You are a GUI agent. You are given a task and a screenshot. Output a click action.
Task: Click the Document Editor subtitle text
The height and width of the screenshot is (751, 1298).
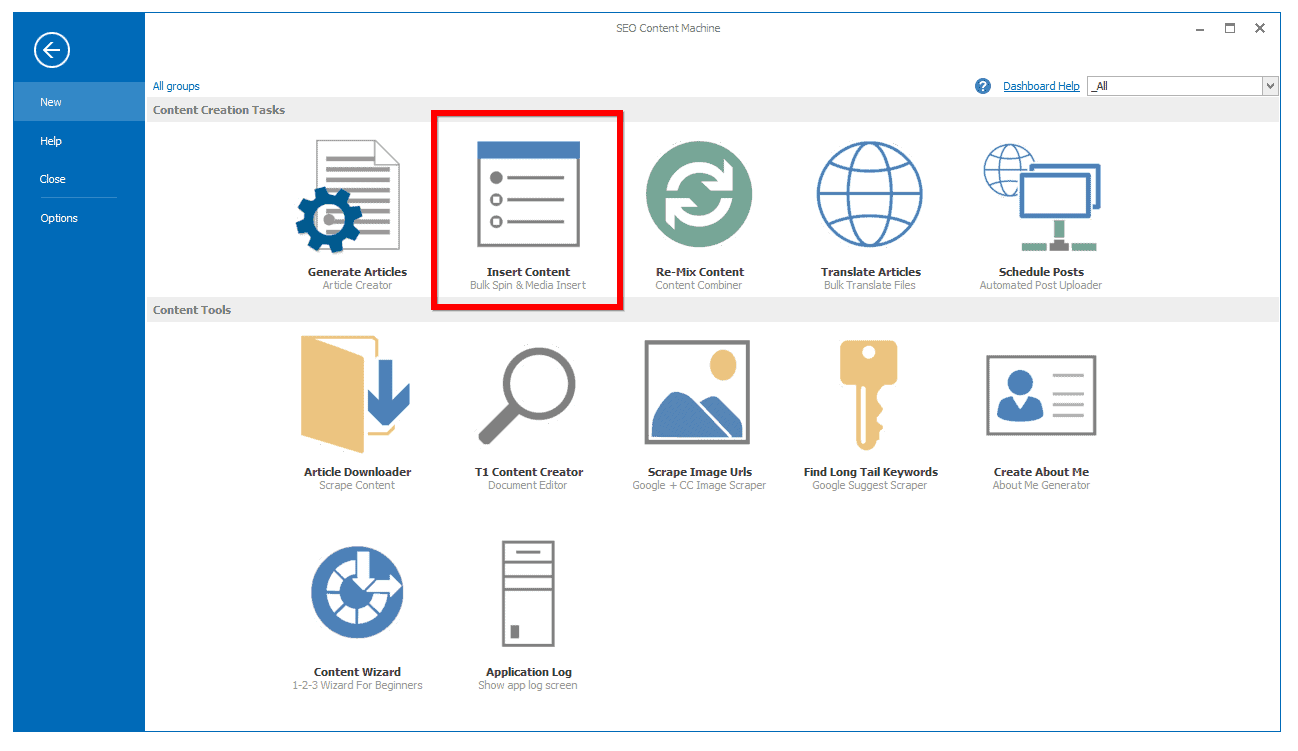point(528,486)
